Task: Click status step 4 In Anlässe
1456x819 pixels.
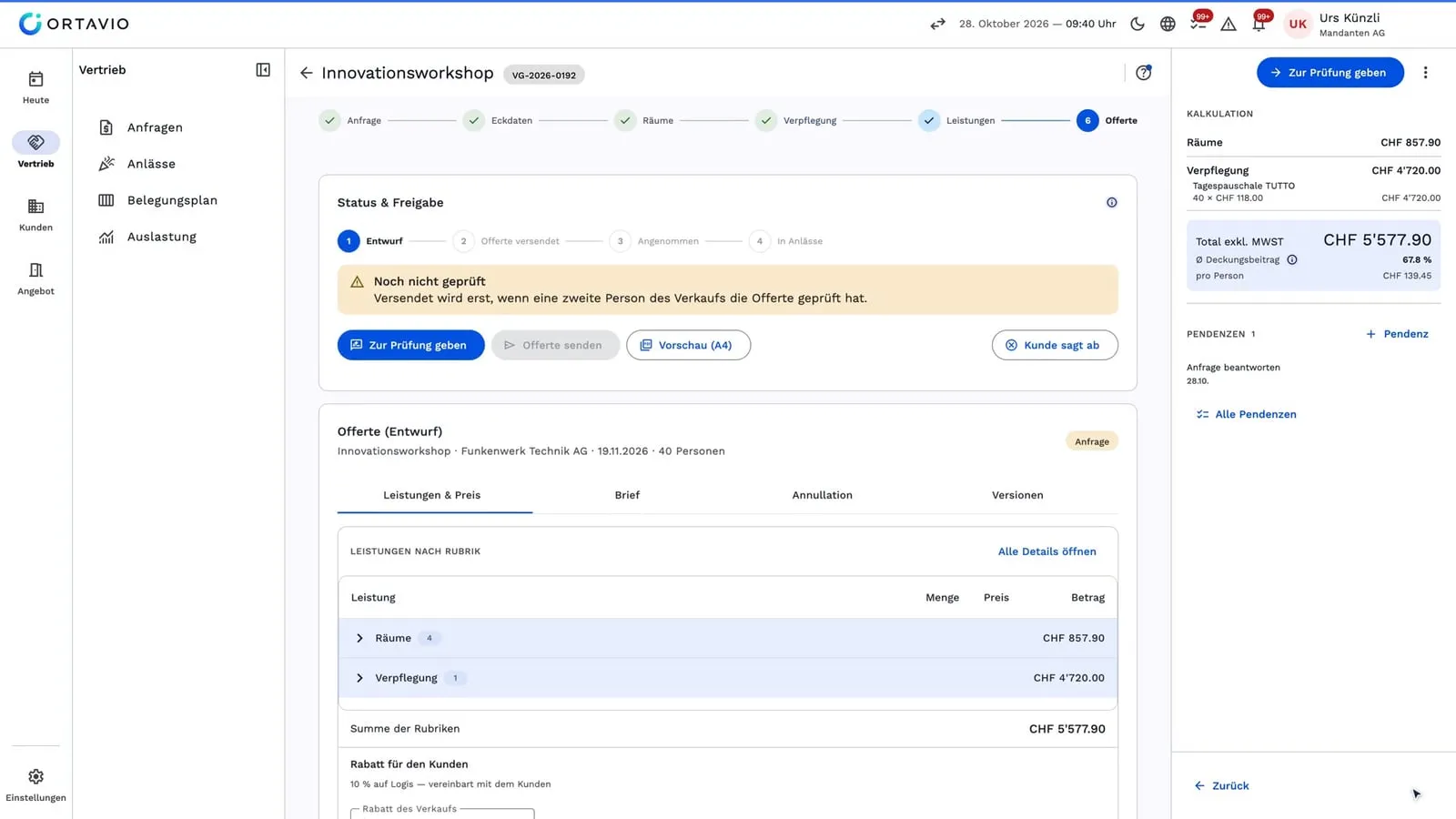Action: (x=786, y=241)
